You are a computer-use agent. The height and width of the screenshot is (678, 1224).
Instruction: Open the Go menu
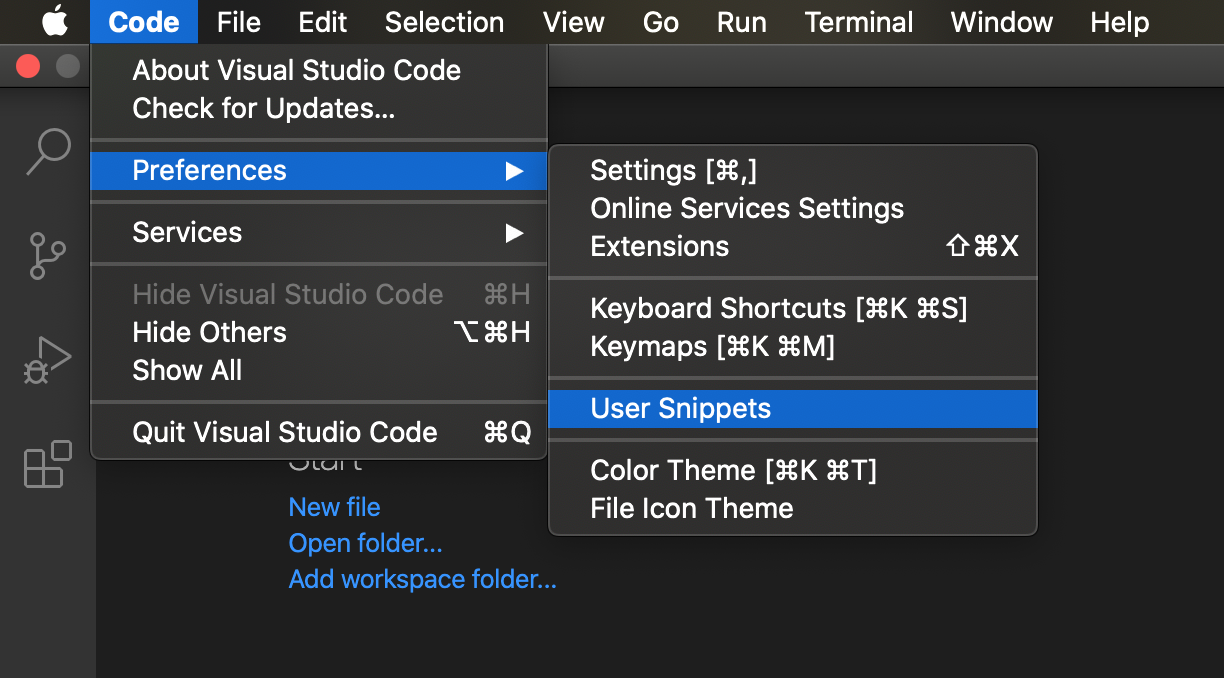click(661, 22)
